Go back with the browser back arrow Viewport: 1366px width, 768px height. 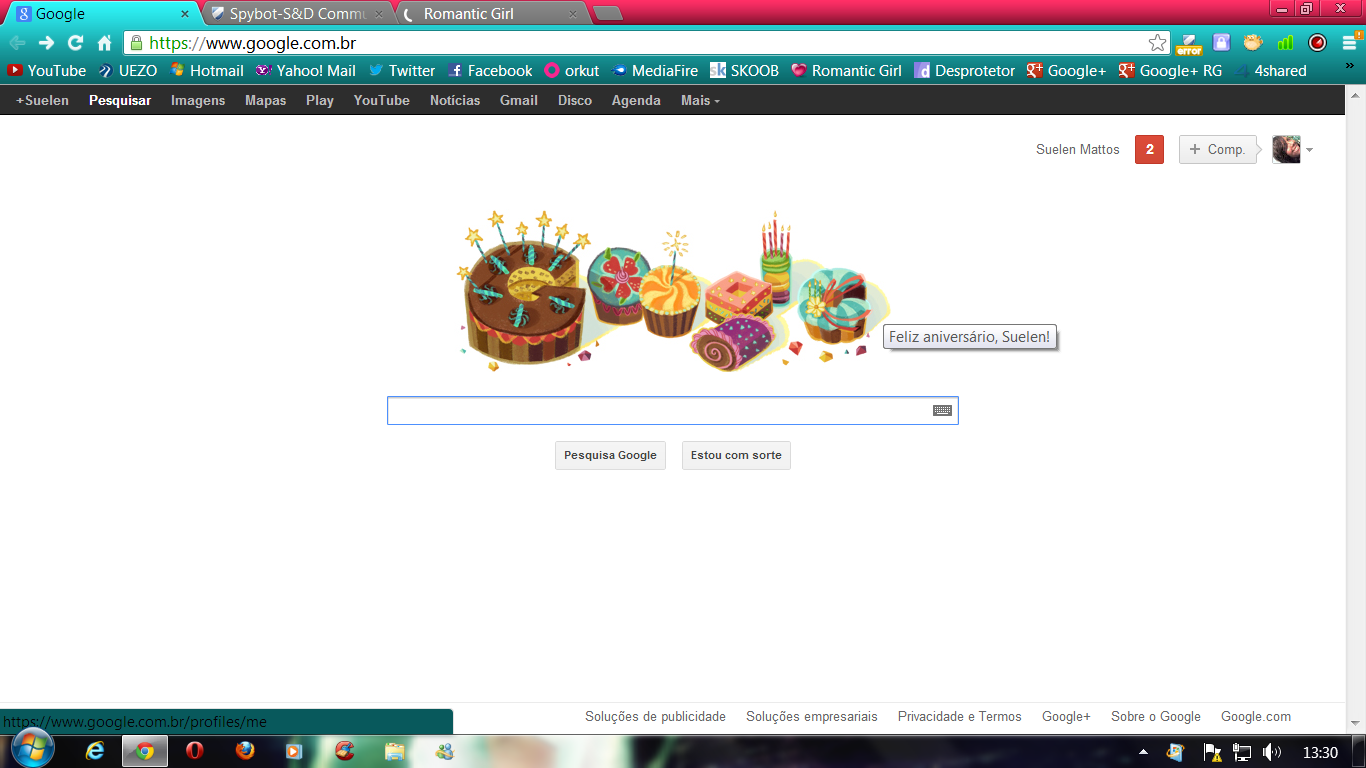pos(17,43)
